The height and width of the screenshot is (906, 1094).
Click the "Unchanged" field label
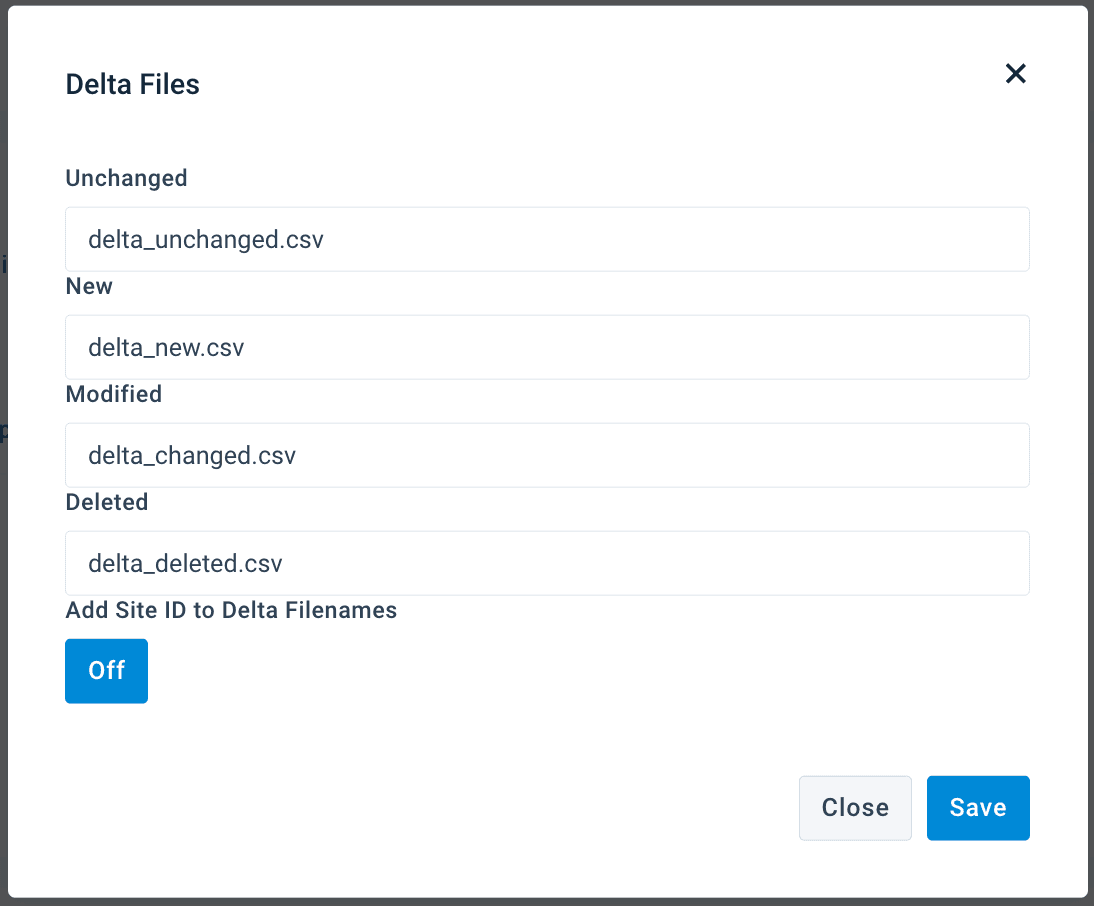126,178
